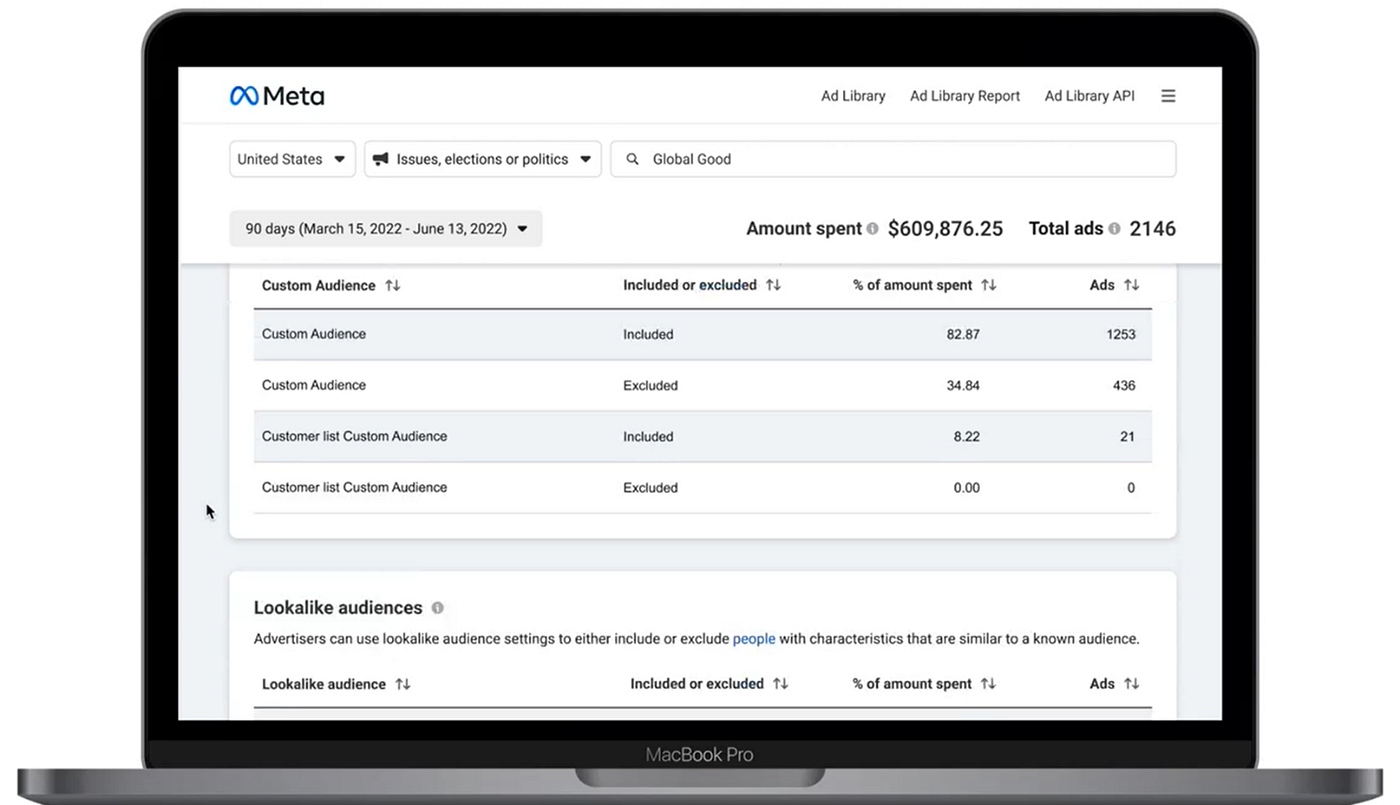Click the 21 ads count
The image size is (1400, 805).
1128,436
